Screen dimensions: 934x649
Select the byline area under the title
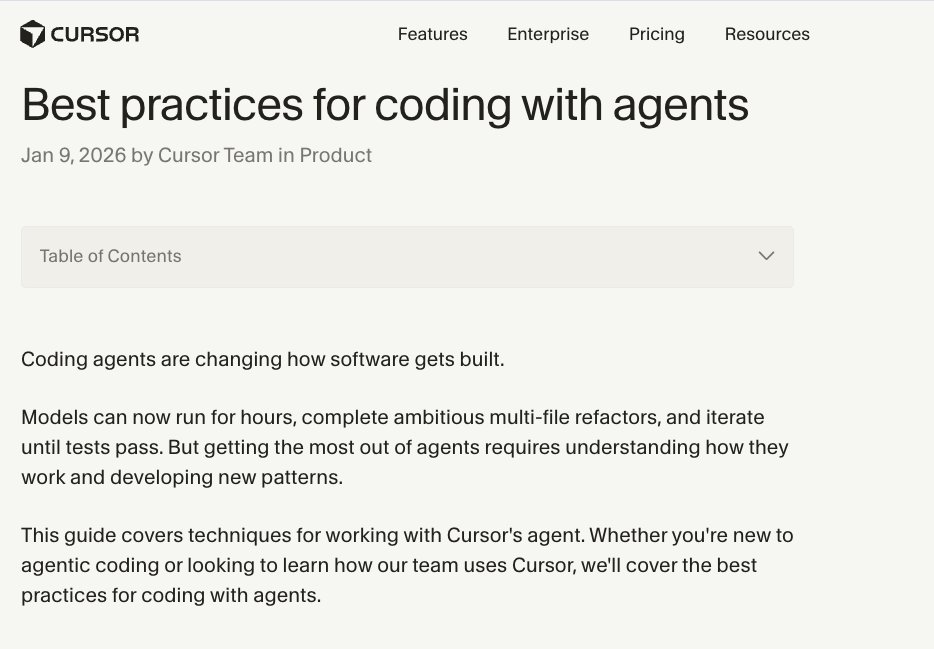(196, 155)
